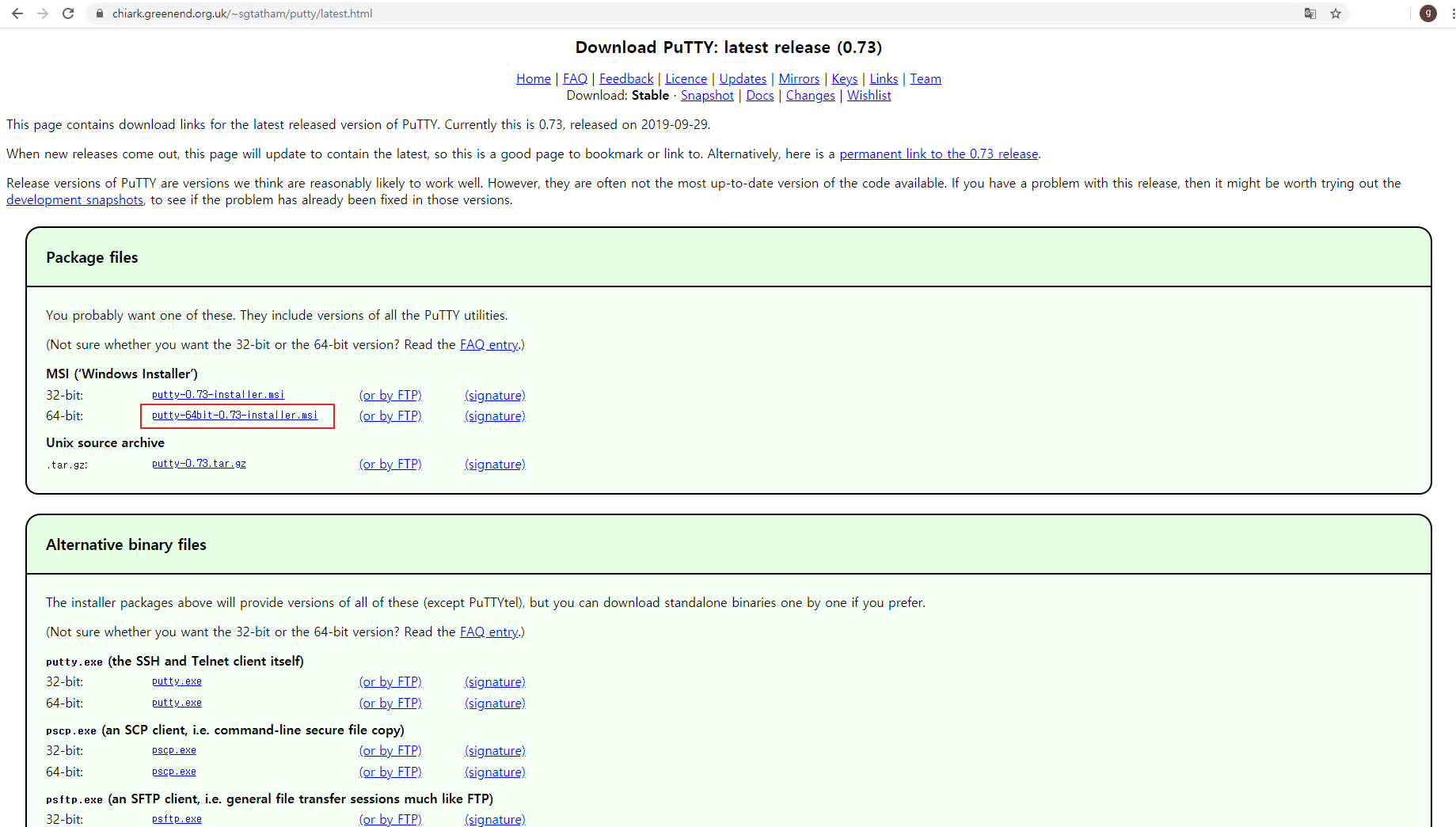Screen dimensions: 1456x827
Task: Open the FAQ navigation link
Action: tap(575, 78)
